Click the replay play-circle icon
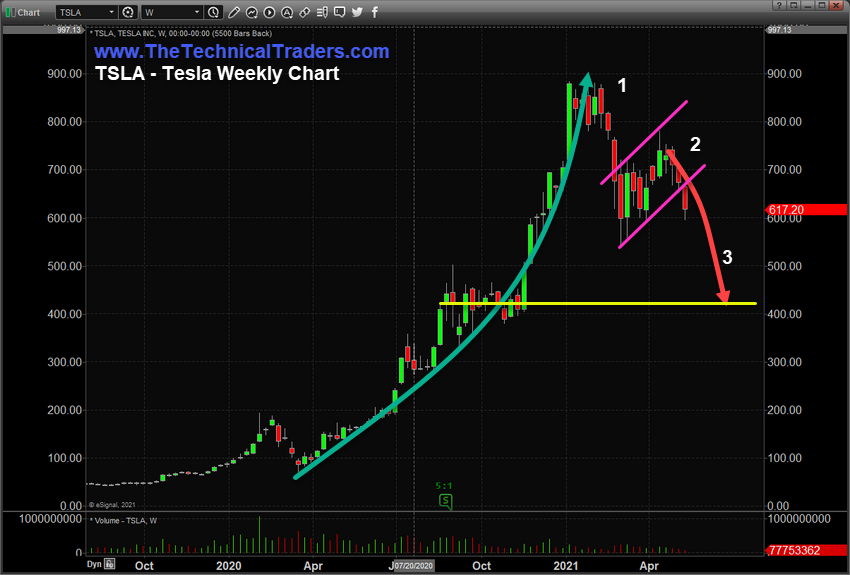Viewport: 850px width, 575px height. click(x=269, y=12)
